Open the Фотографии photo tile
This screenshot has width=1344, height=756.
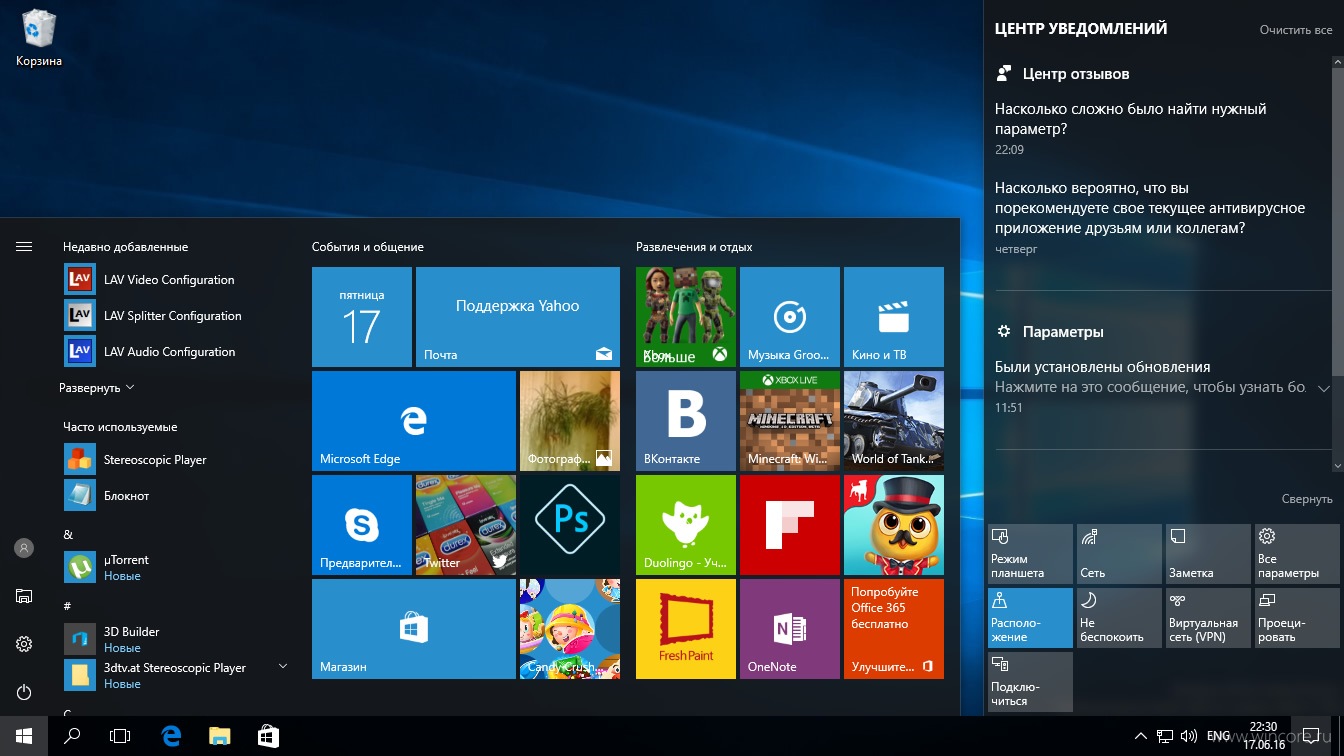(570, 421)
